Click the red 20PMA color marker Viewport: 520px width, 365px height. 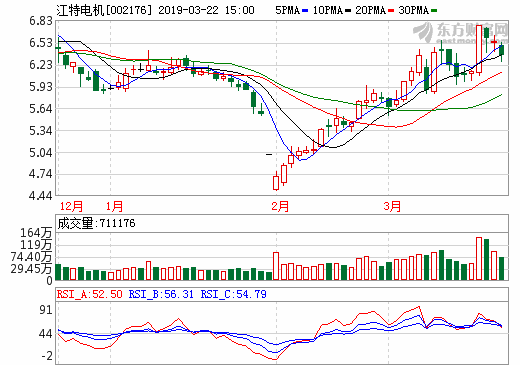[391, 11]
